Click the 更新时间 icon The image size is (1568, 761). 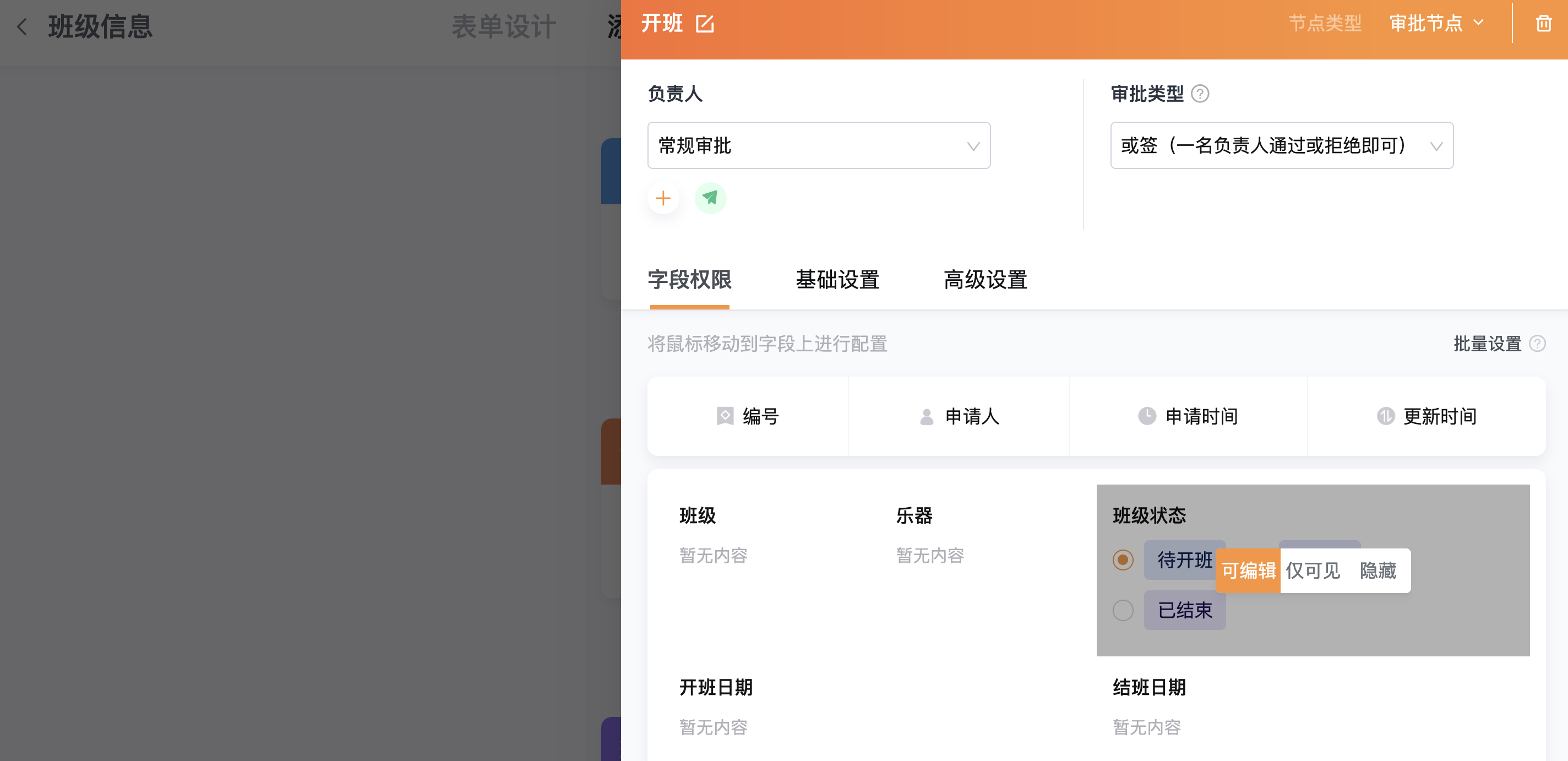coord(1385,416)
